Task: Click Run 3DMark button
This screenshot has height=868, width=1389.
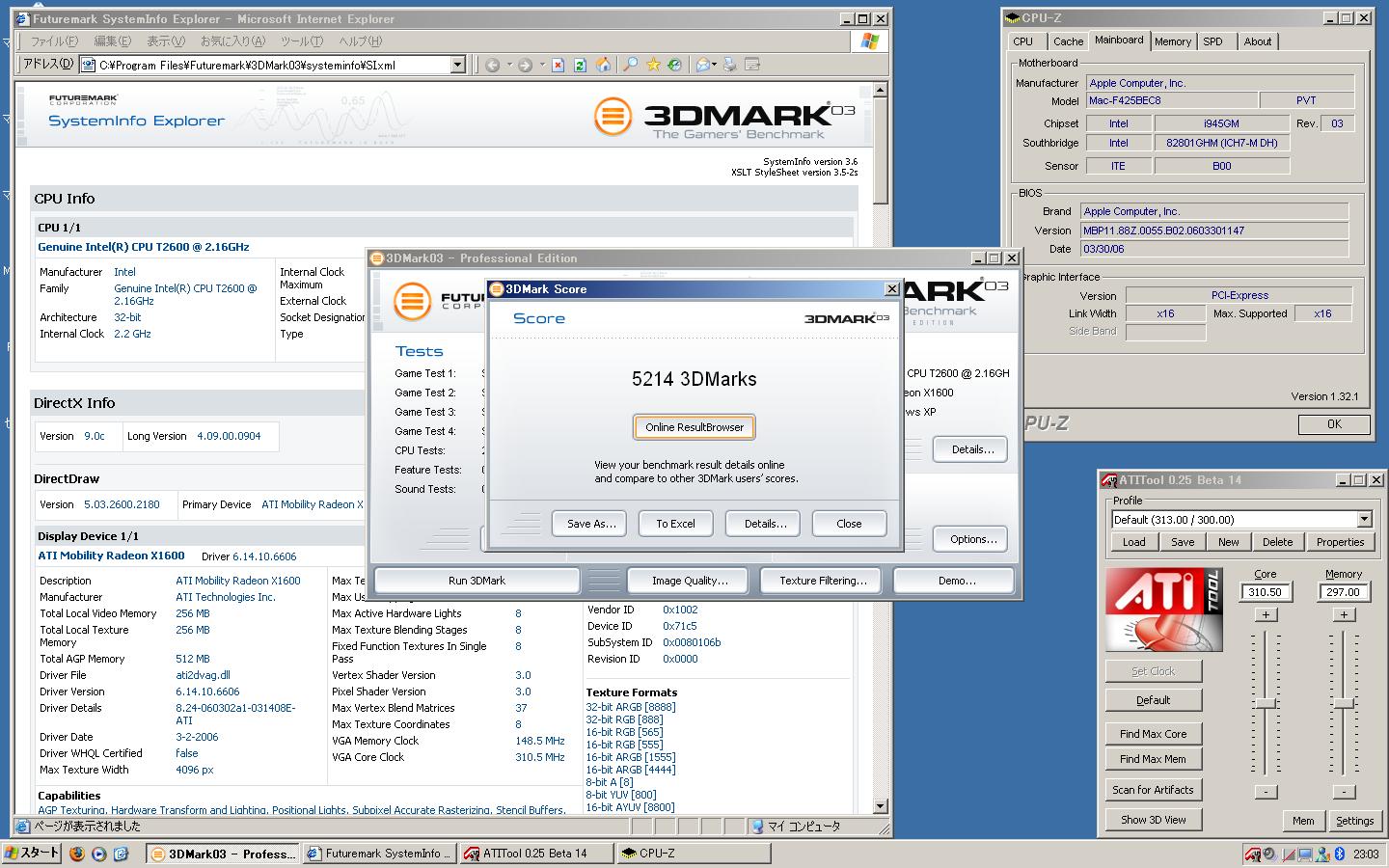Action: [477, 581]
